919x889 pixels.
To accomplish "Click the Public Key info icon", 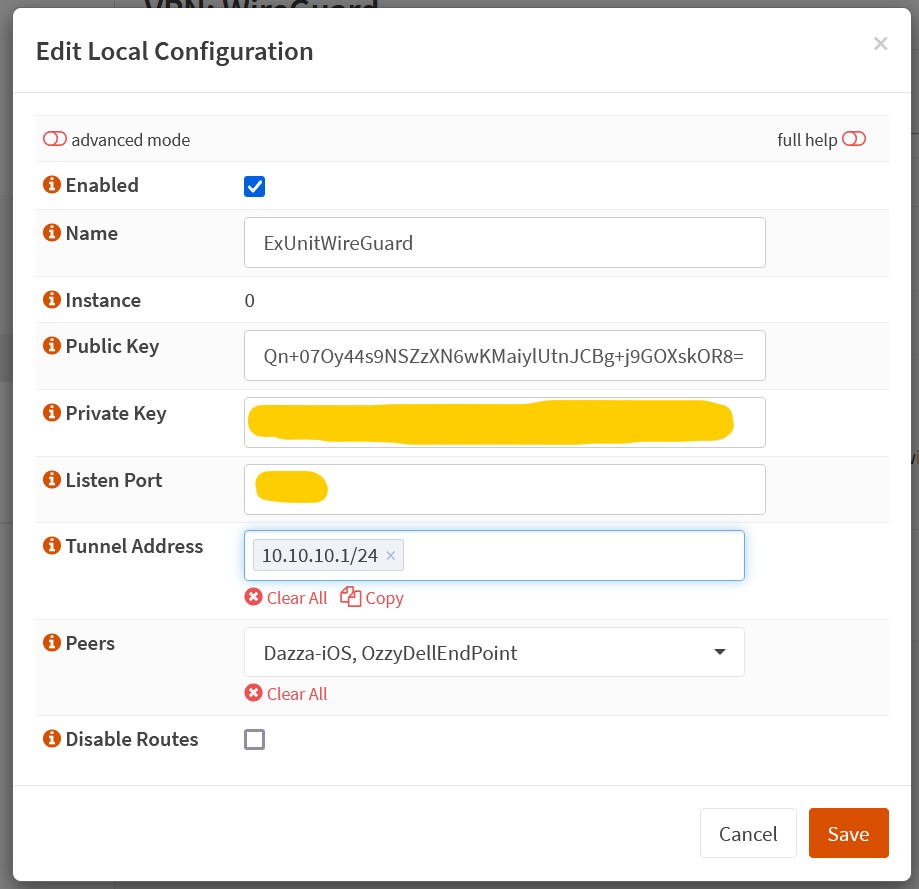I will click(51, 346).
